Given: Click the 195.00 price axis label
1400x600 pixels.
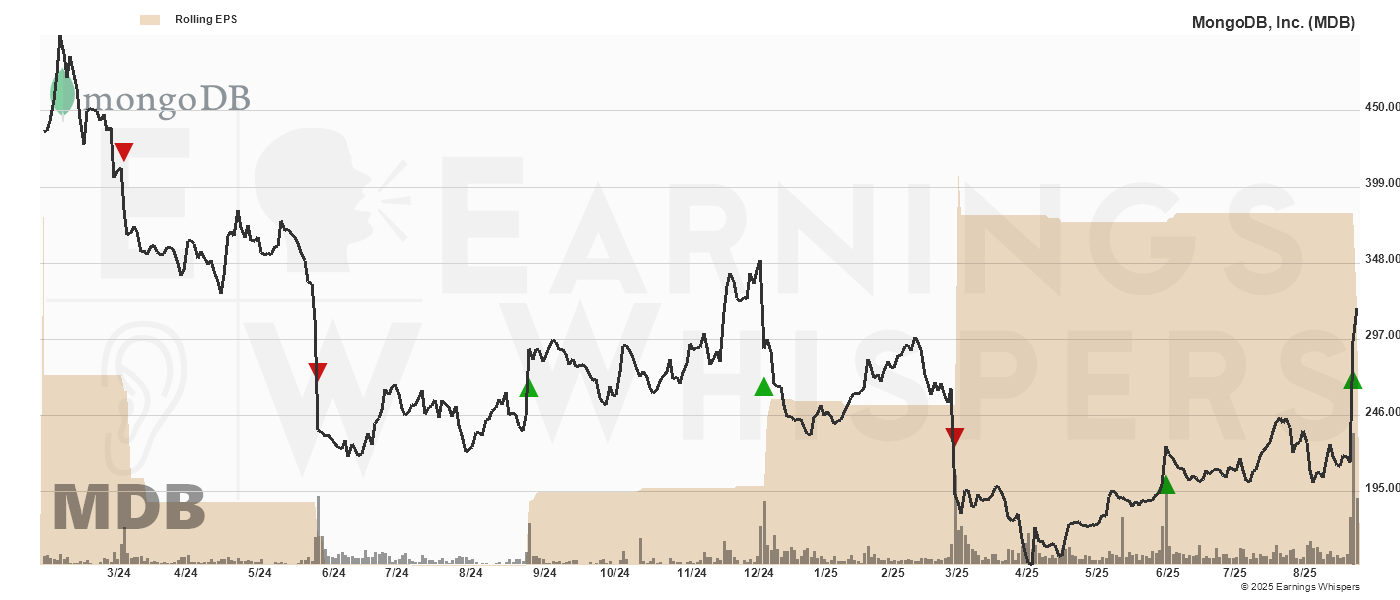Looking at the screenshot, I should pyautogui.click(x=1381, y=487).
